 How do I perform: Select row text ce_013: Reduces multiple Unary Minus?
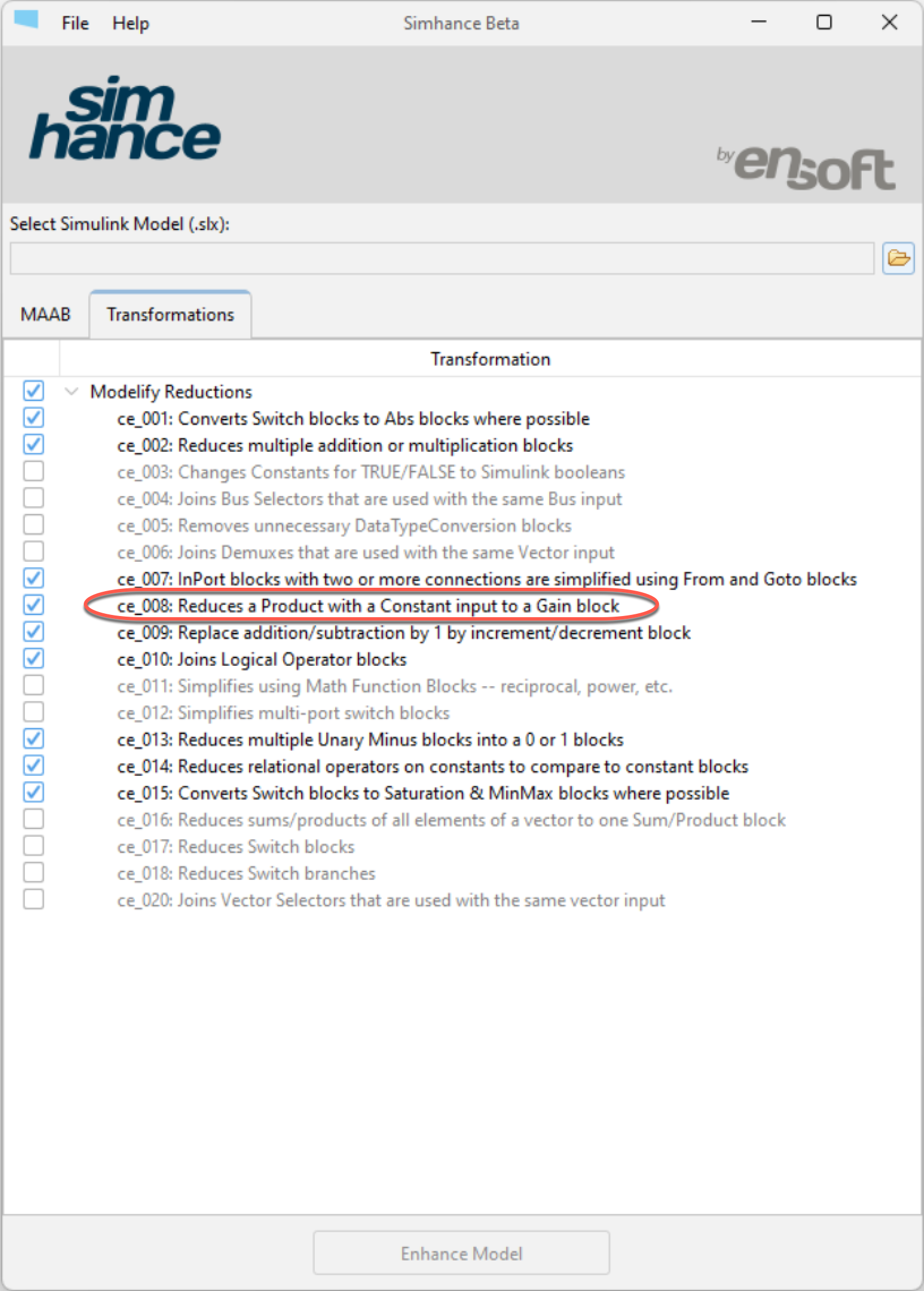click(370, 739)
